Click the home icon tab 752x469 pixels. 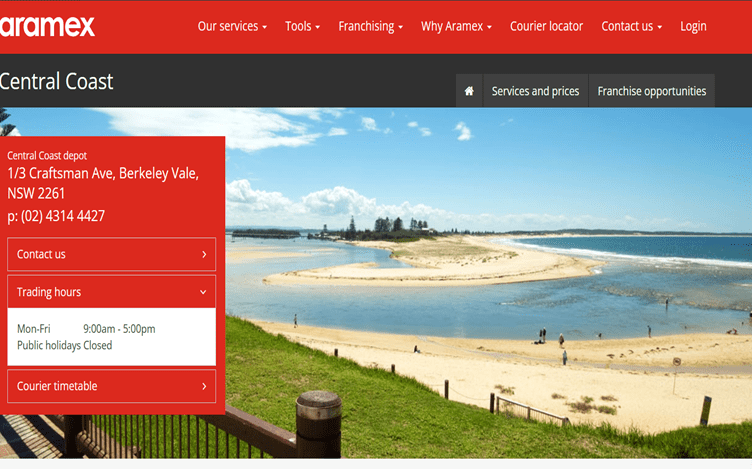point(469,91)
